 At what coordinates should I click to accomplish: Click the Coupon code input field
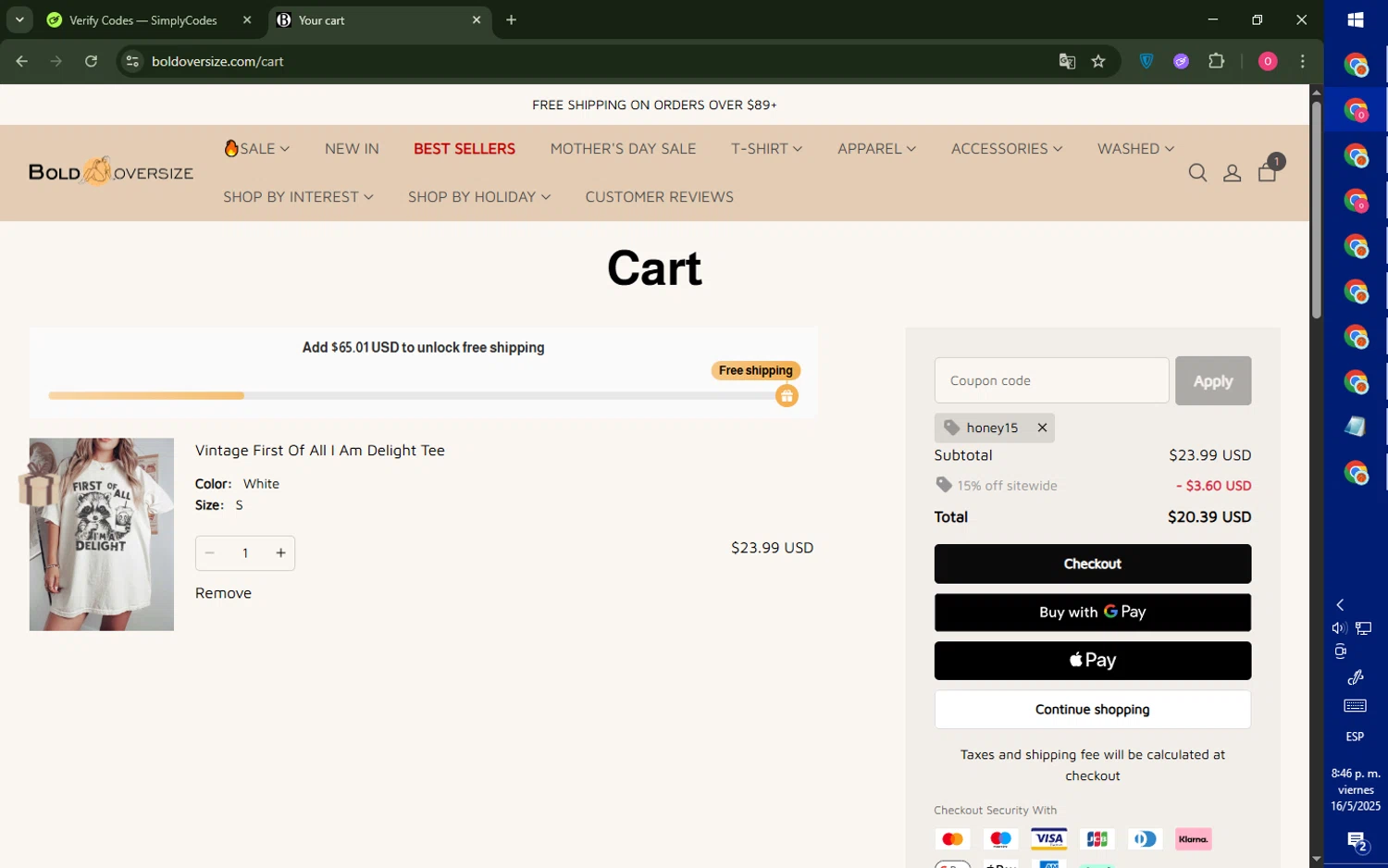coord(1052,380)
